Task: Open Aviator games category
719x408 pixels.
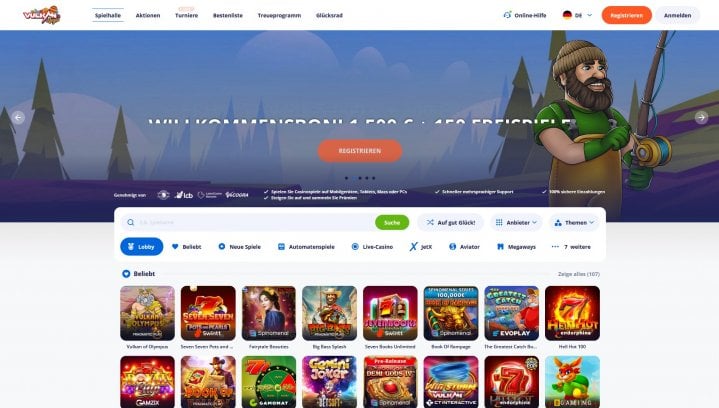Action: coord(464,247)
